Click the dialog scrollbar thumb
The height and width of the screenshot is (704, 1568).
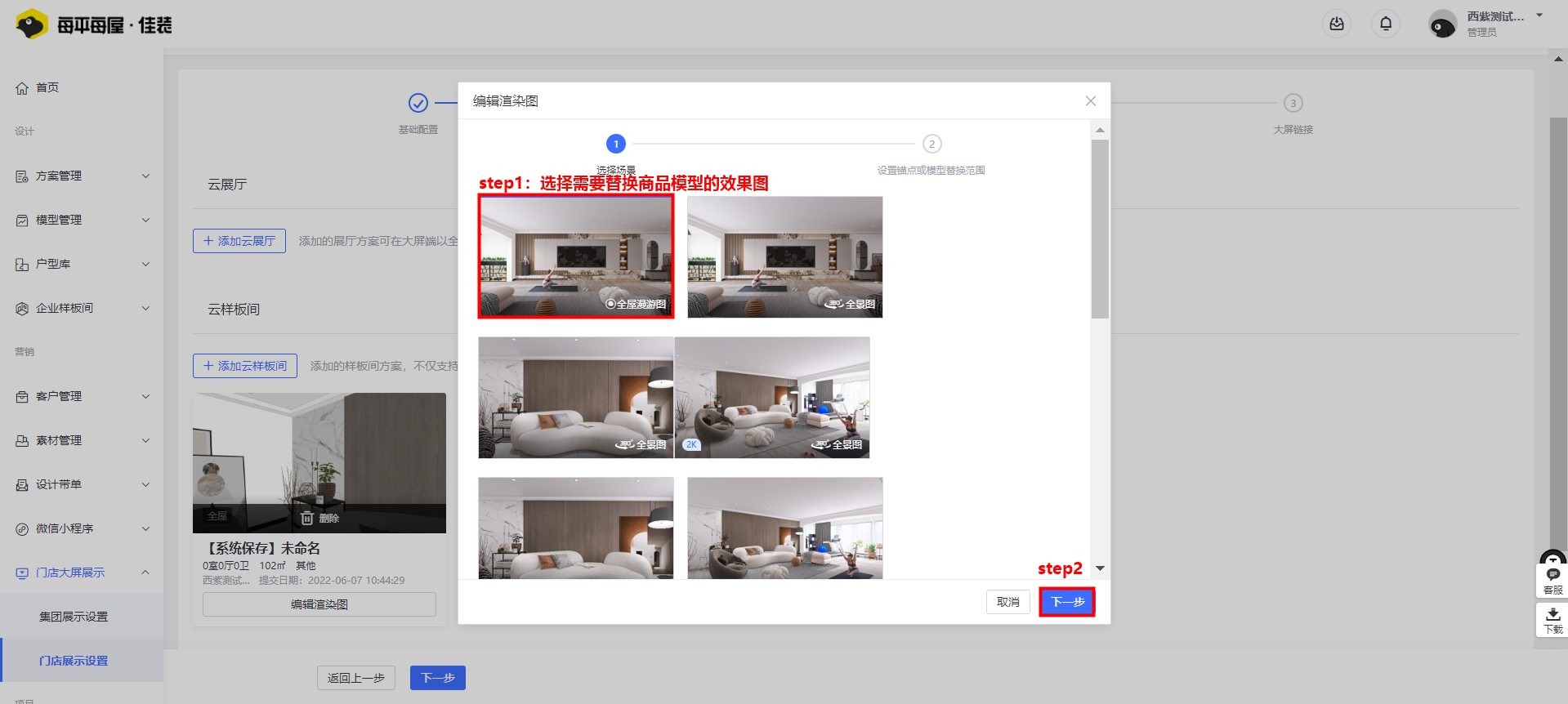click(x=1100, y=229)
